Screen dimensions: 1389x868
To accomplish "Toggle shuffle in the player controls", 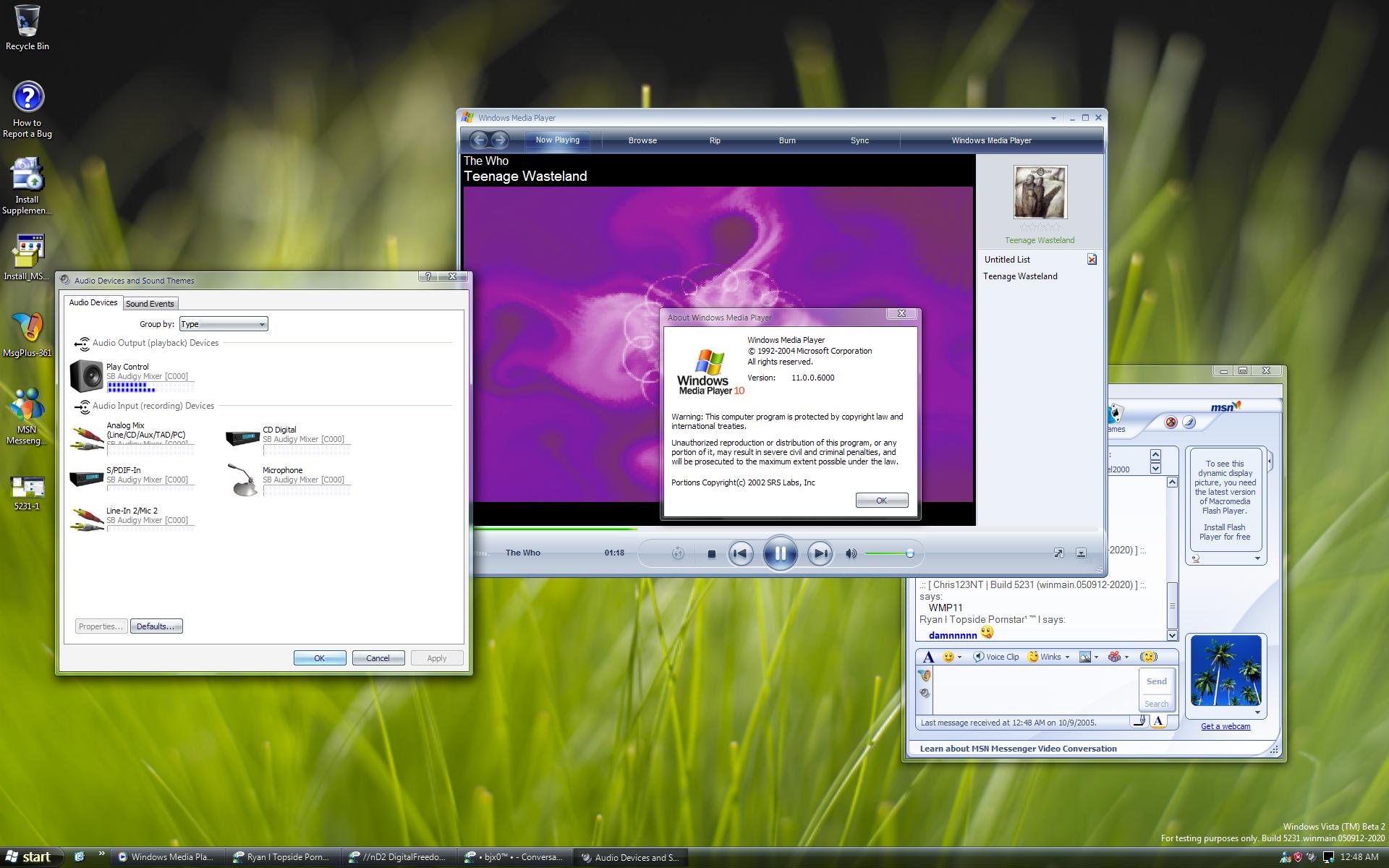I will tap(678, 554).
